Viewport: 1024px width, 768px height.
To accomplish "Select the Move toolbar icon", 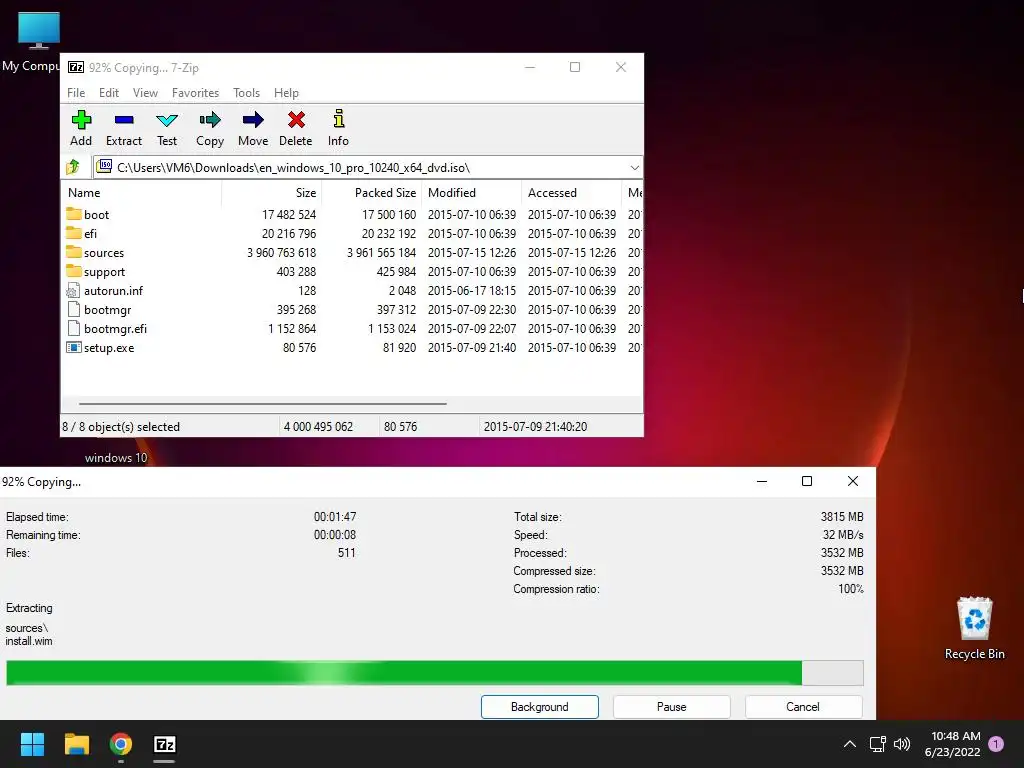I will 253,120.
